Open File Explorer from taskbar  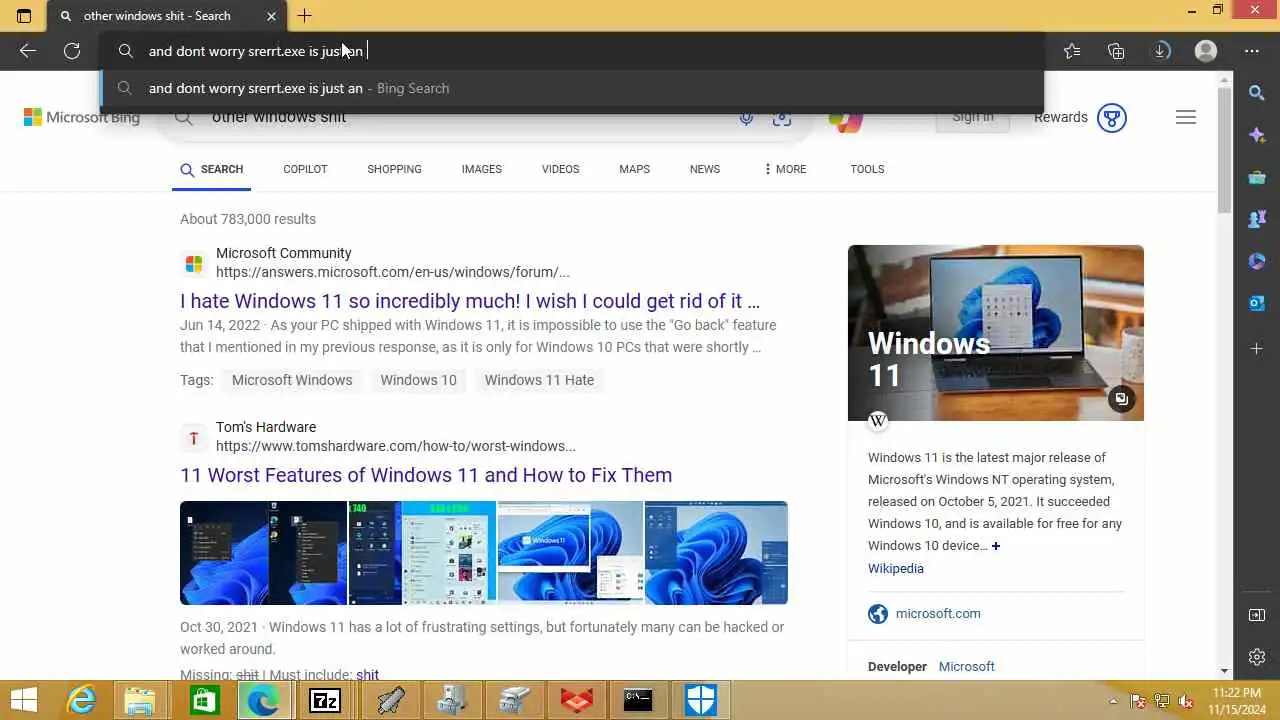[x=141, y=700]
